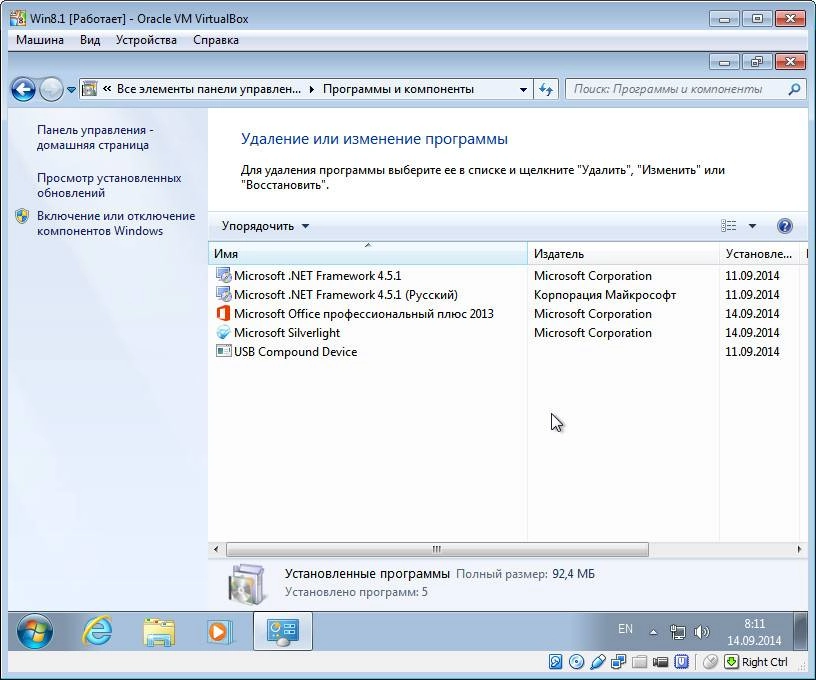Screen dimensions: 816x680
Task: Refresh the Programs and Components view
Action: 545,89
